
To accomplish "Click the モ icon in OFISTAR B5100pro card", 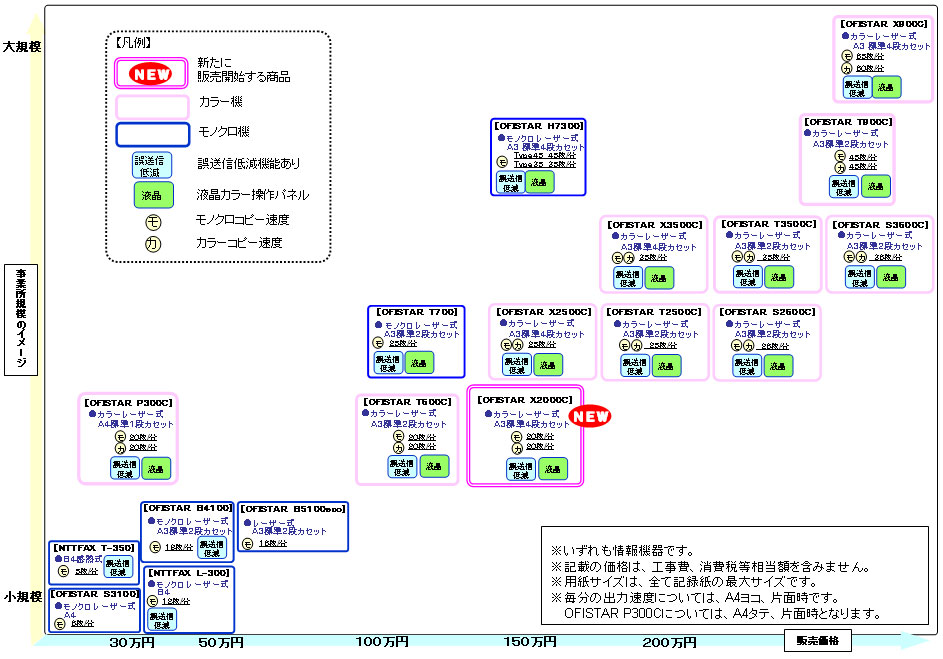I will [x=247, y=544].
